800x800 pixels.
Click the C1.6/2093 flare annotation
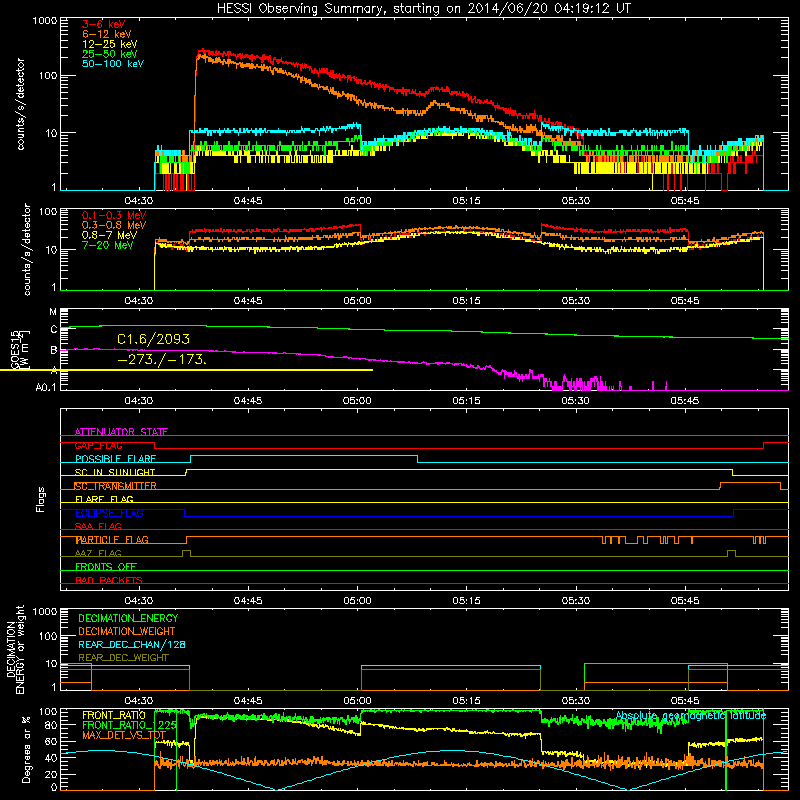(153, 339)
